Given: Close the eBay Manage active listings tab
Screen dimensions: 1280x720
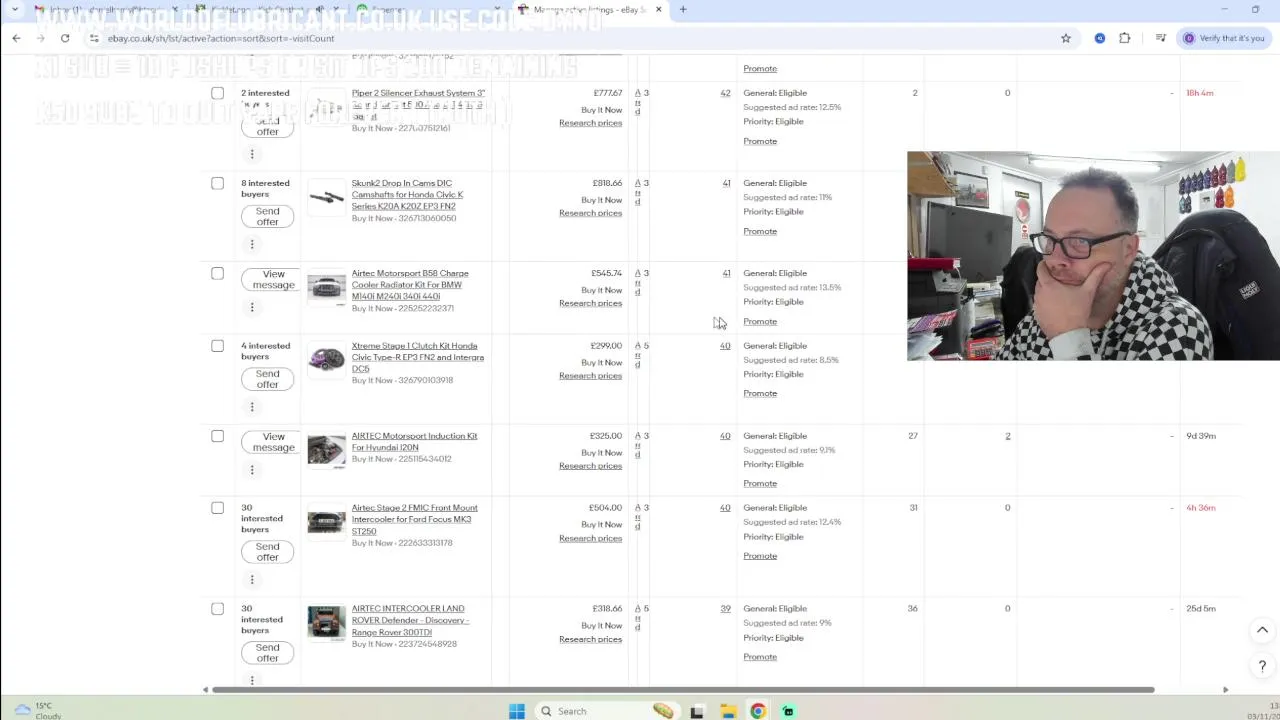Looking at the screenshot, I should 658,10.
